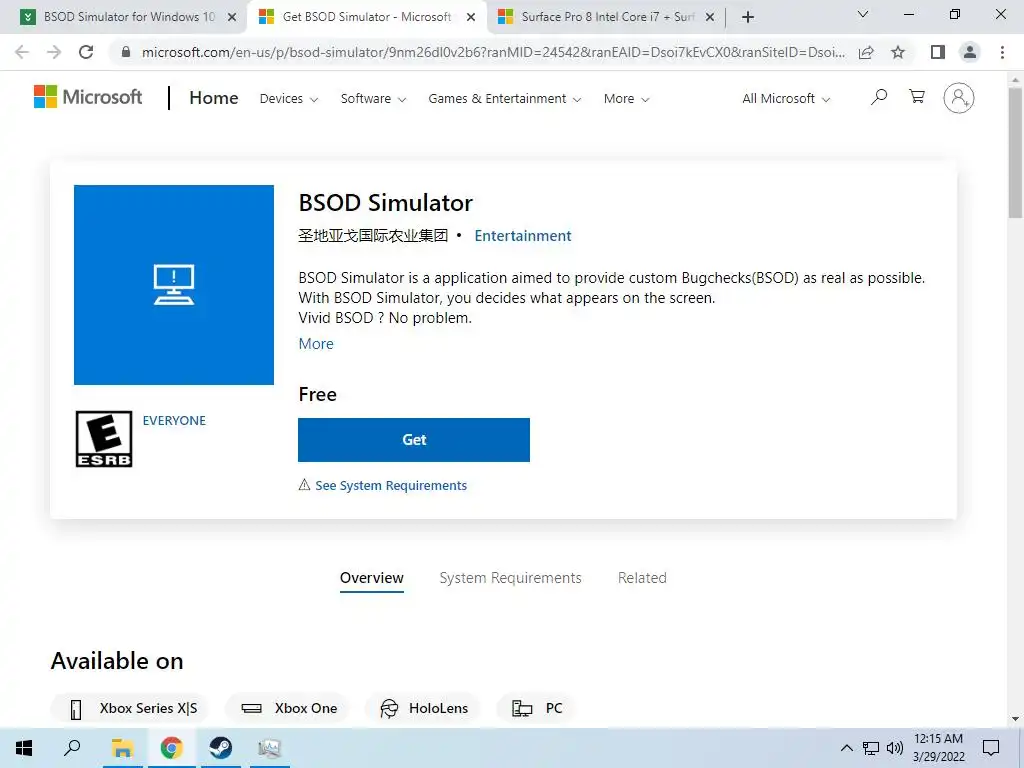1024x768 pixels.
Task: Click the scrollbar down arrow
Action: tap(1015, 719)
